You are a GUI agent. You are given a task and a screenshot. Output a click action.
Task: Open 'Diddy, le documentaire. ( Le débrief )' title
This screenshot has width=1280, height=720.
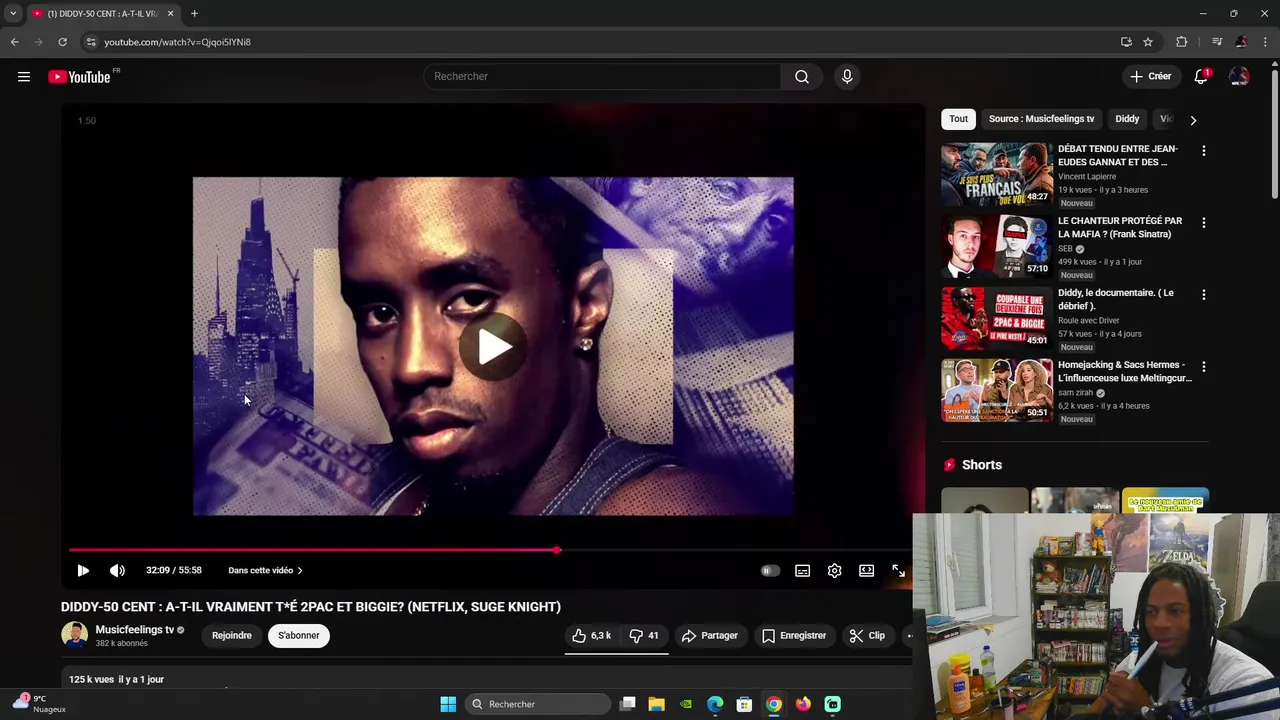click(x=1116, y=299)
